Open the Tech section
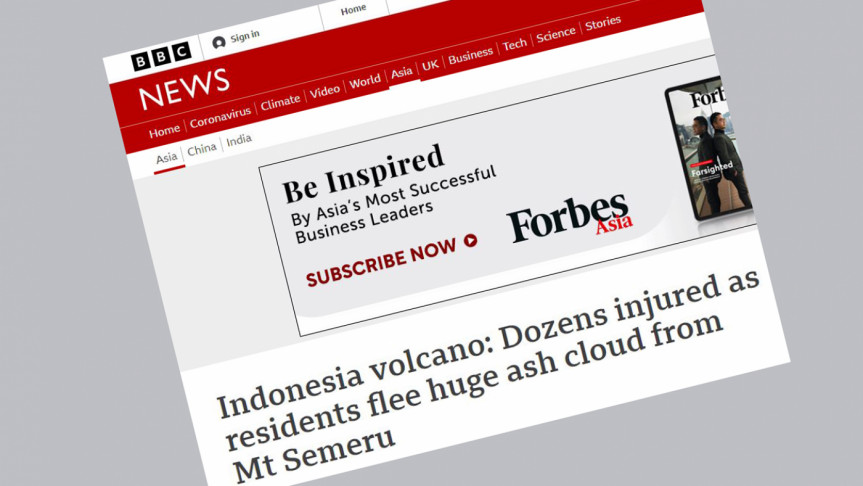The height and width of the screenshot is (486, 863). click(514, 45)
